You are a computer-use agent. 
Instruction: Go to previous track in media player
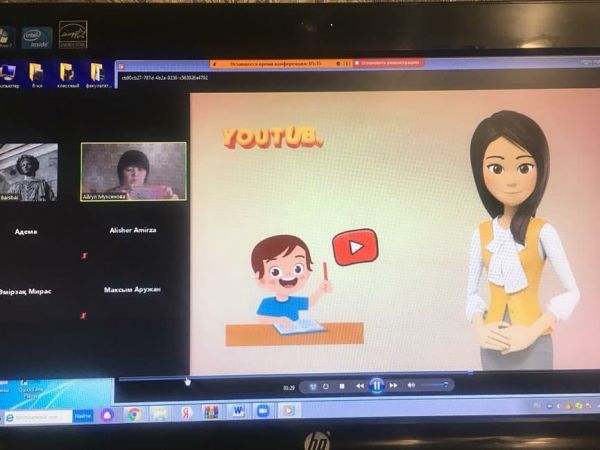359,385
